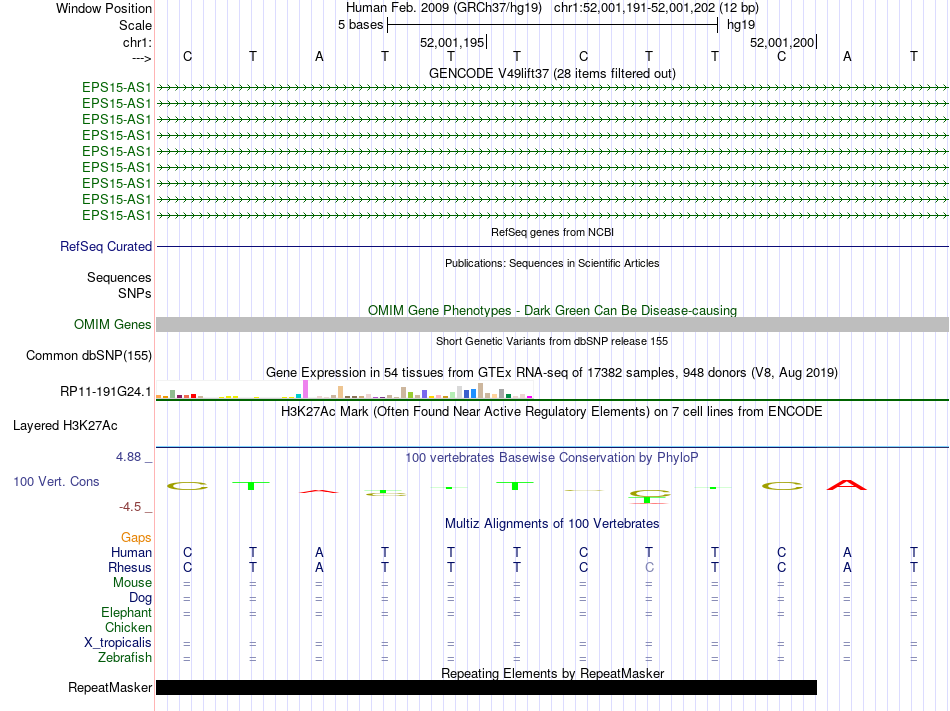Click the chr1:52,001,191-52,001,202 (12 bp) position text
The height and width of the screenshot is (711, 950).
tap(656, 8)
